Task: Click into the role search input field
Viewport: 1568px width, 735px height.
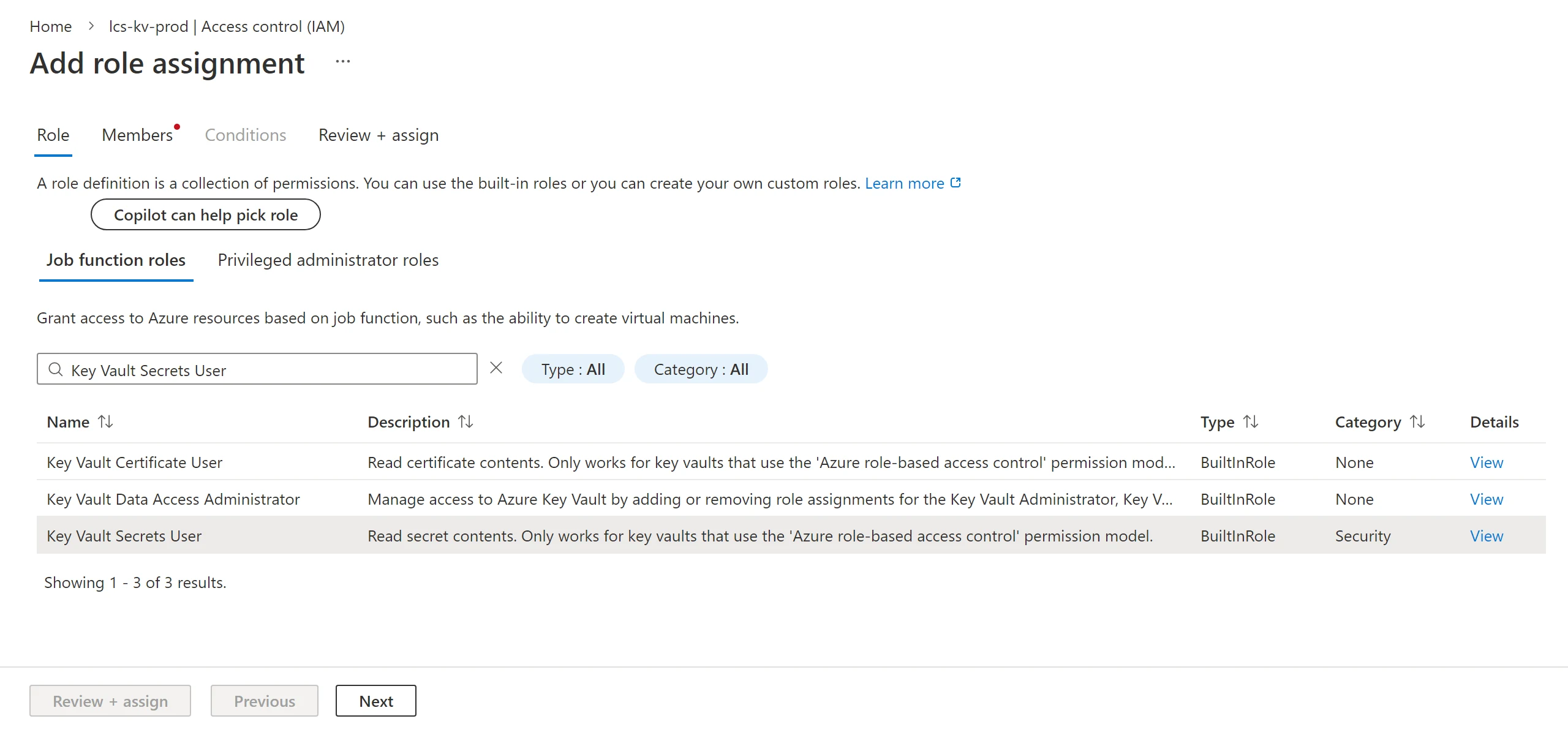Action: pyautogui.click(x=257, y=369)
